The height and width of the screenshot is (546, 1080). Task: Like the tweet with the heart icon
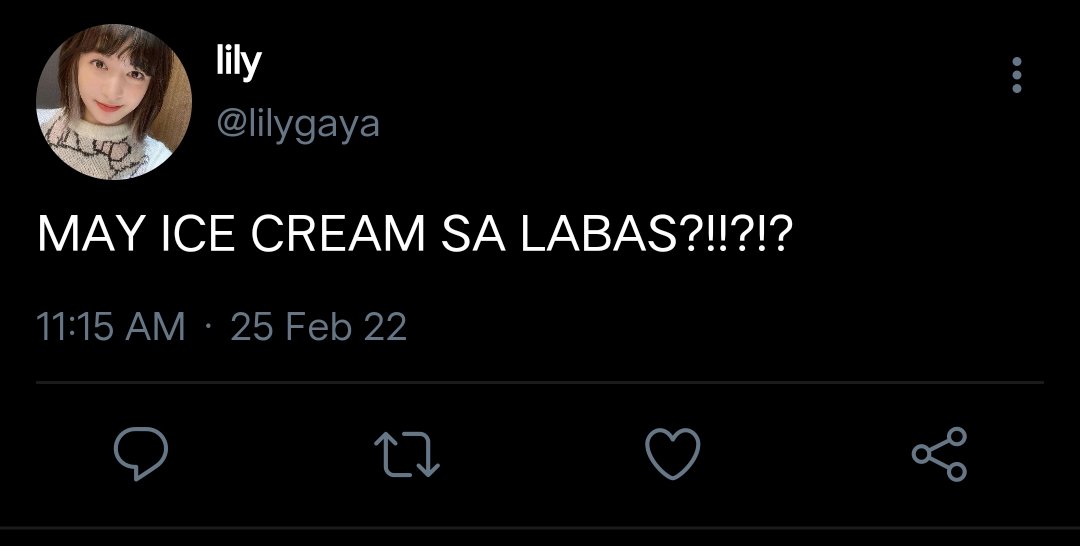(x=672, y=453)
